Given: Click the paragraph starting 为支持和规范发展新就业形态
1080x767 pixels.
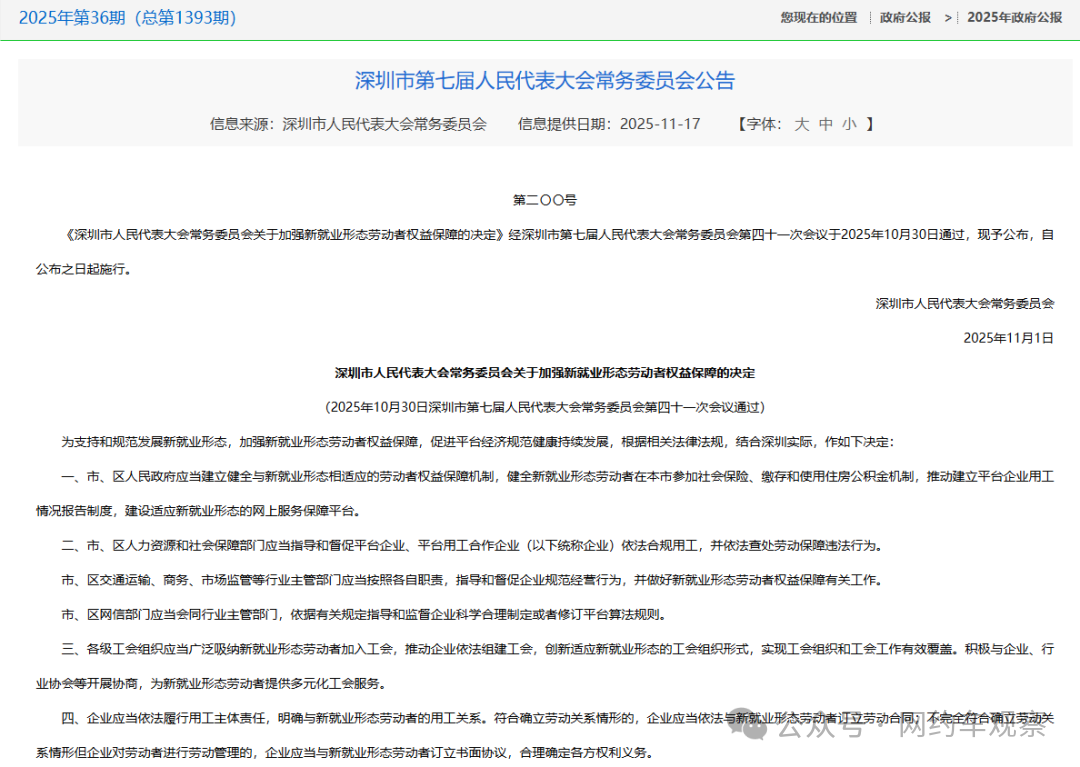Looking at the screenshot, I should 477,442.
